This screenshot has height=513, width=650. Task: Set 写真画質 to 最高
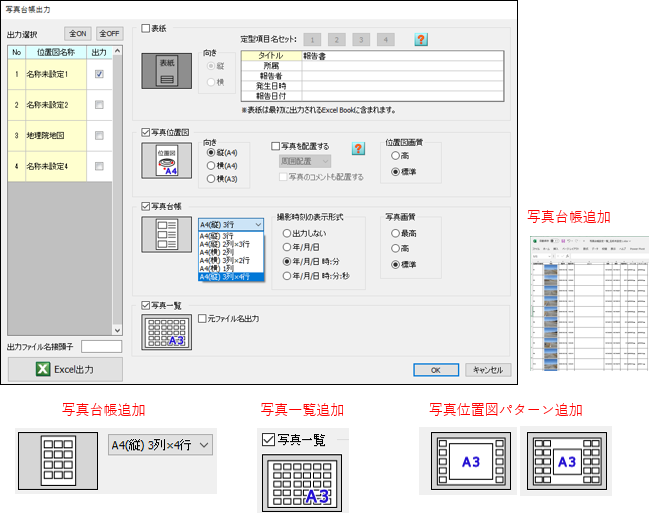(395, 233)
